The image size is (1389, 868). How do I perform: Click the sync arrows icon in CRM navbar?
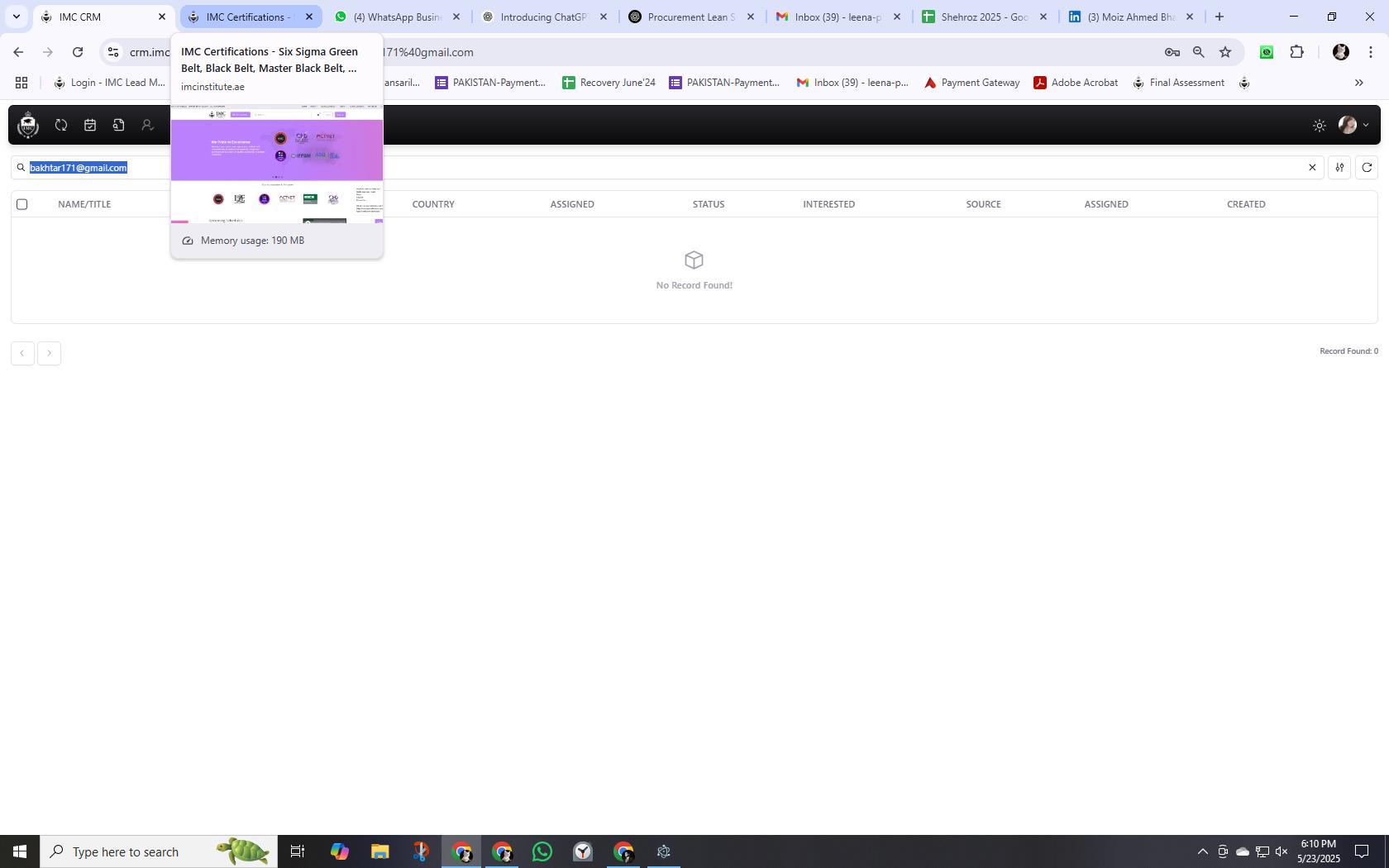coord(61,125)
